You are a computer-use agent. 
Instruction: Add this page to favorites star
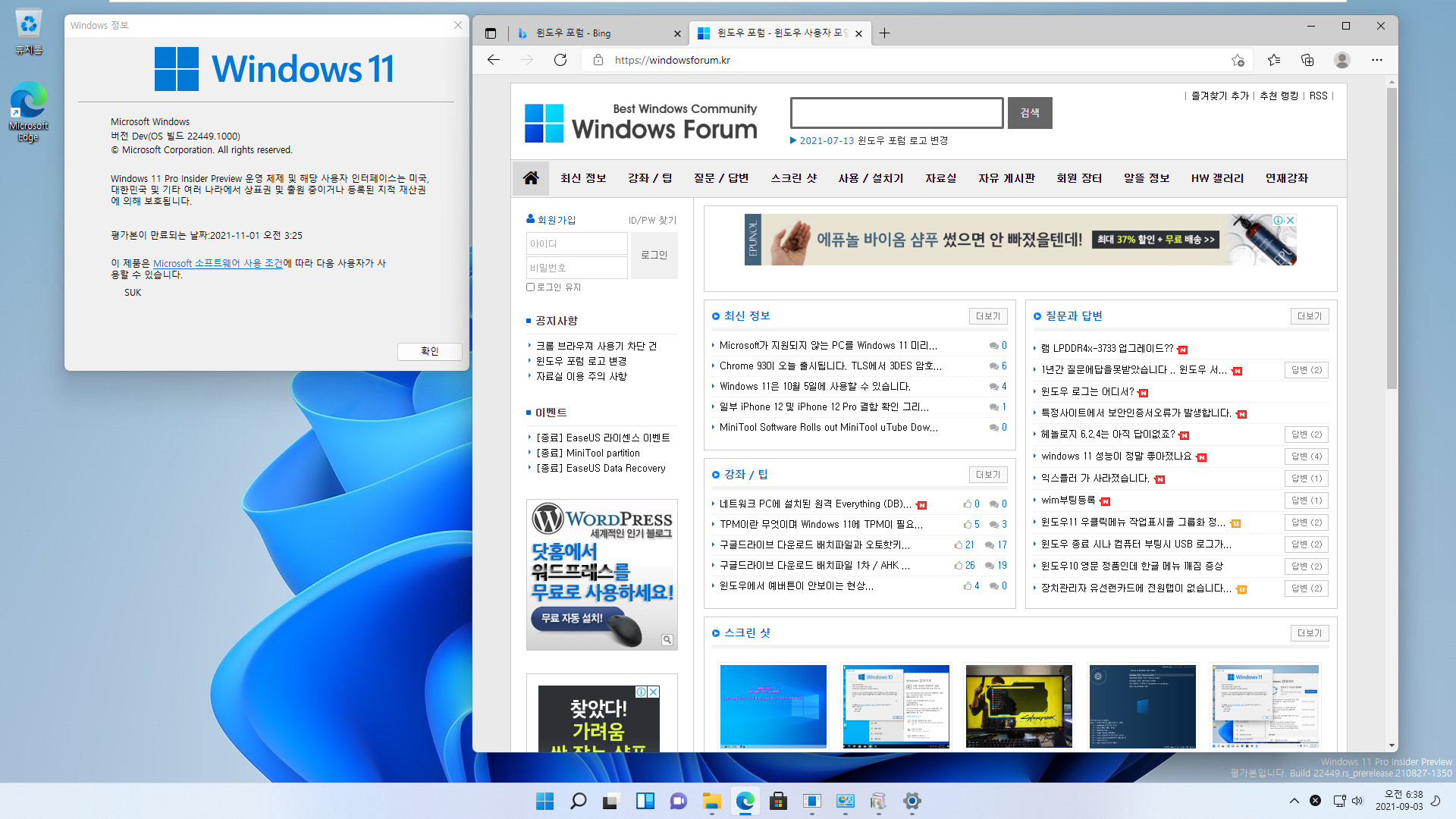(x=1238, y=60)
